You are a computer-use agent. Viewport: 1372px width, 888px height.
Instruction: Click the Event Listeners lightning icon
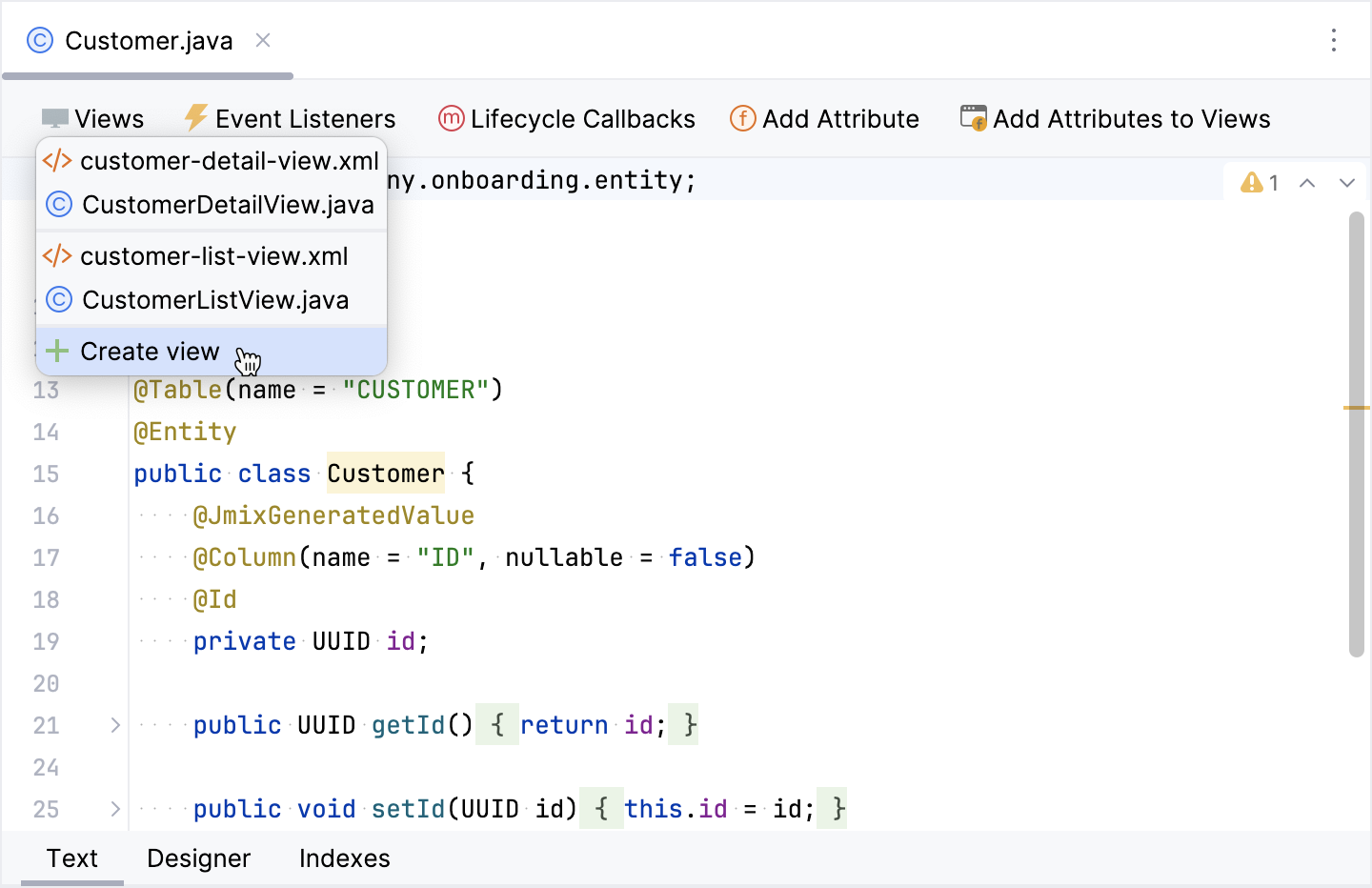195,118
